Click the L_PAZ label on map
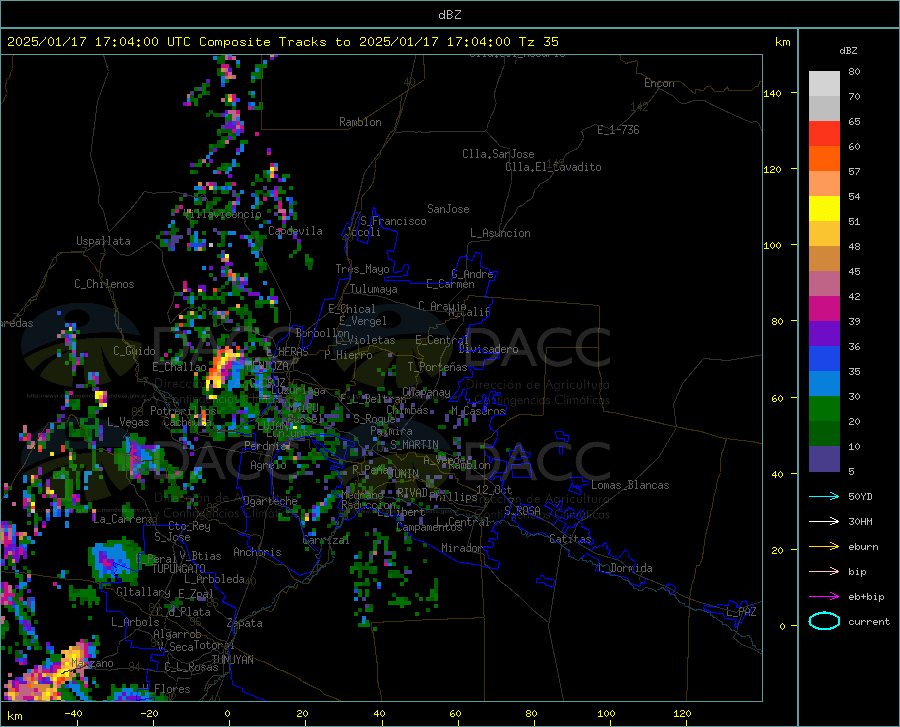The image size is (900, 727). (741, 612)
